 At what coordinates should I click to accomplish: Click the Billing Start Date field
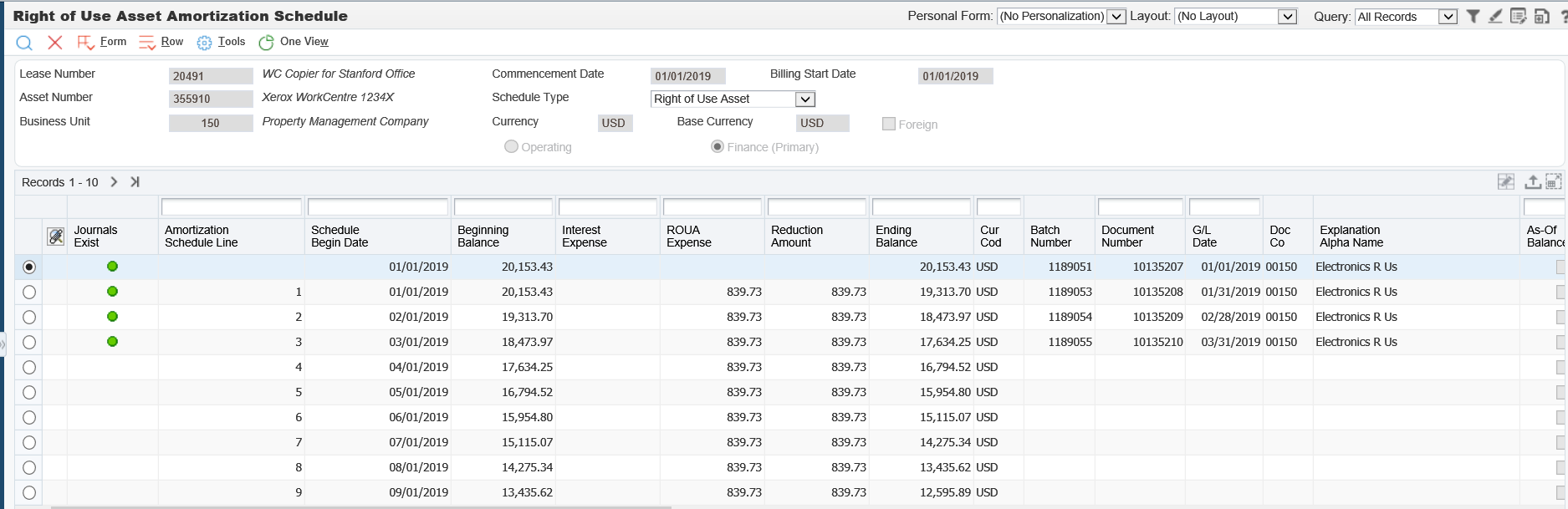[x=955, y=76]
